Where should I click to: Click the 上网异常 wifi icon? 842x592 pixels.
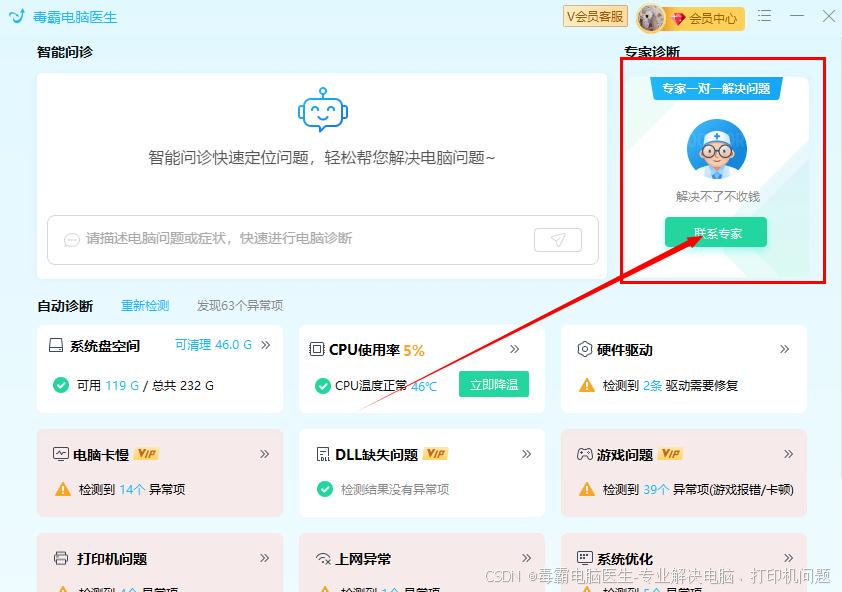pyautogui.click(x=323, y=559)
